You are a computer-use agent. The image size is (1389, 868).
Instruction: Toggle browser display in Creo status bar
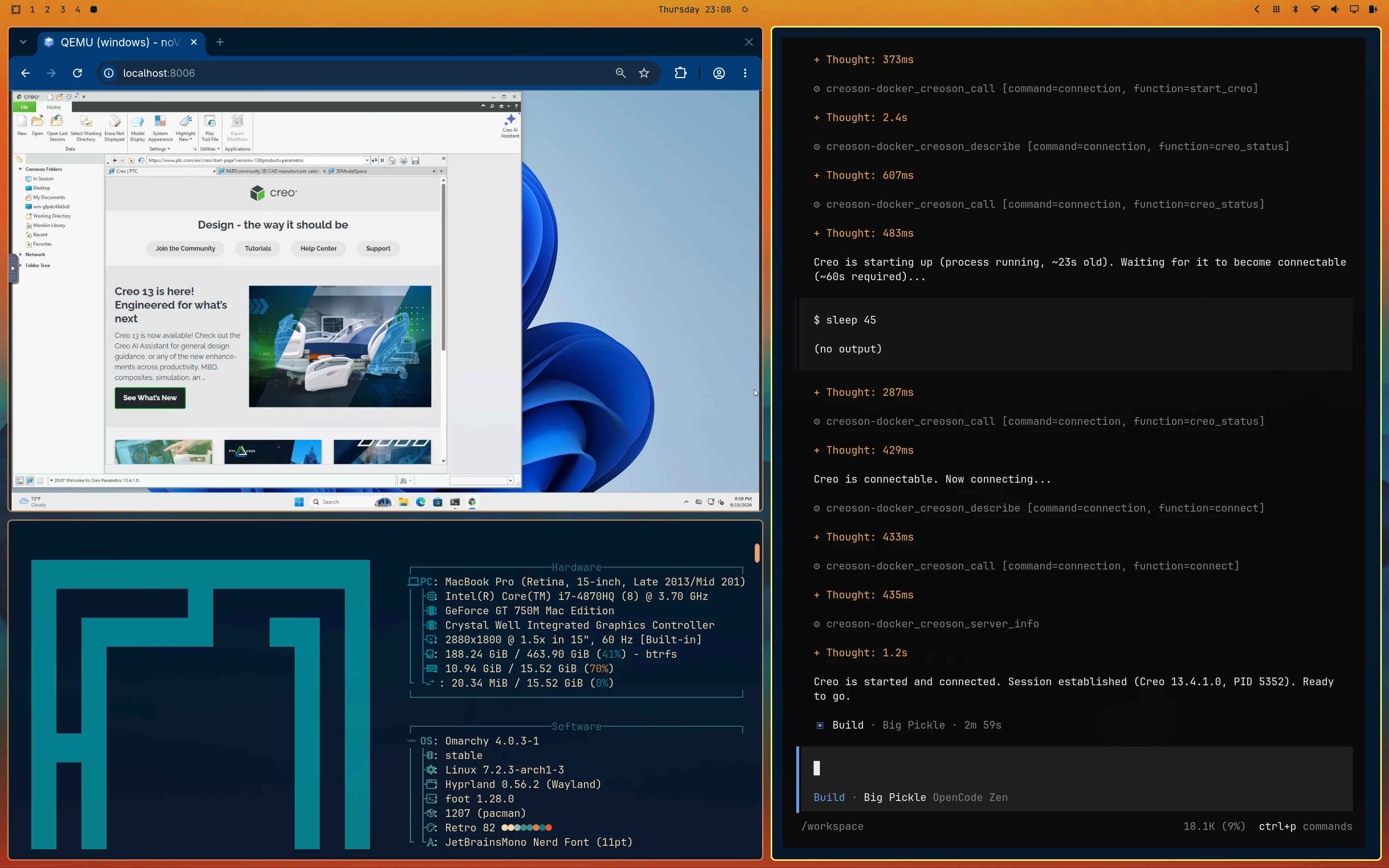[30, 480]
